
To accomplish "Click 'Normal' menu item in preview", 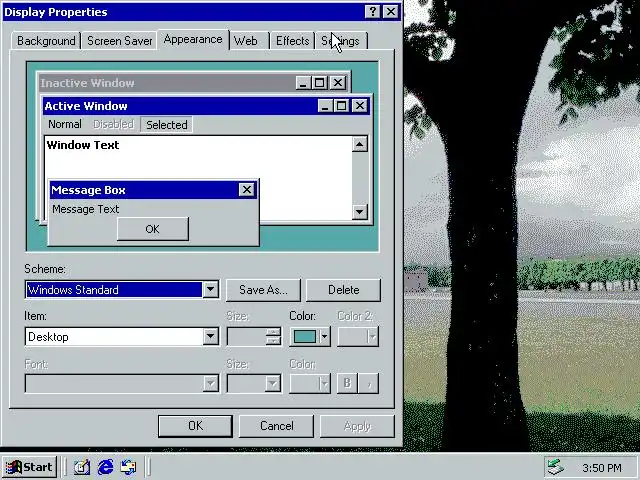I will click(65, 124).
